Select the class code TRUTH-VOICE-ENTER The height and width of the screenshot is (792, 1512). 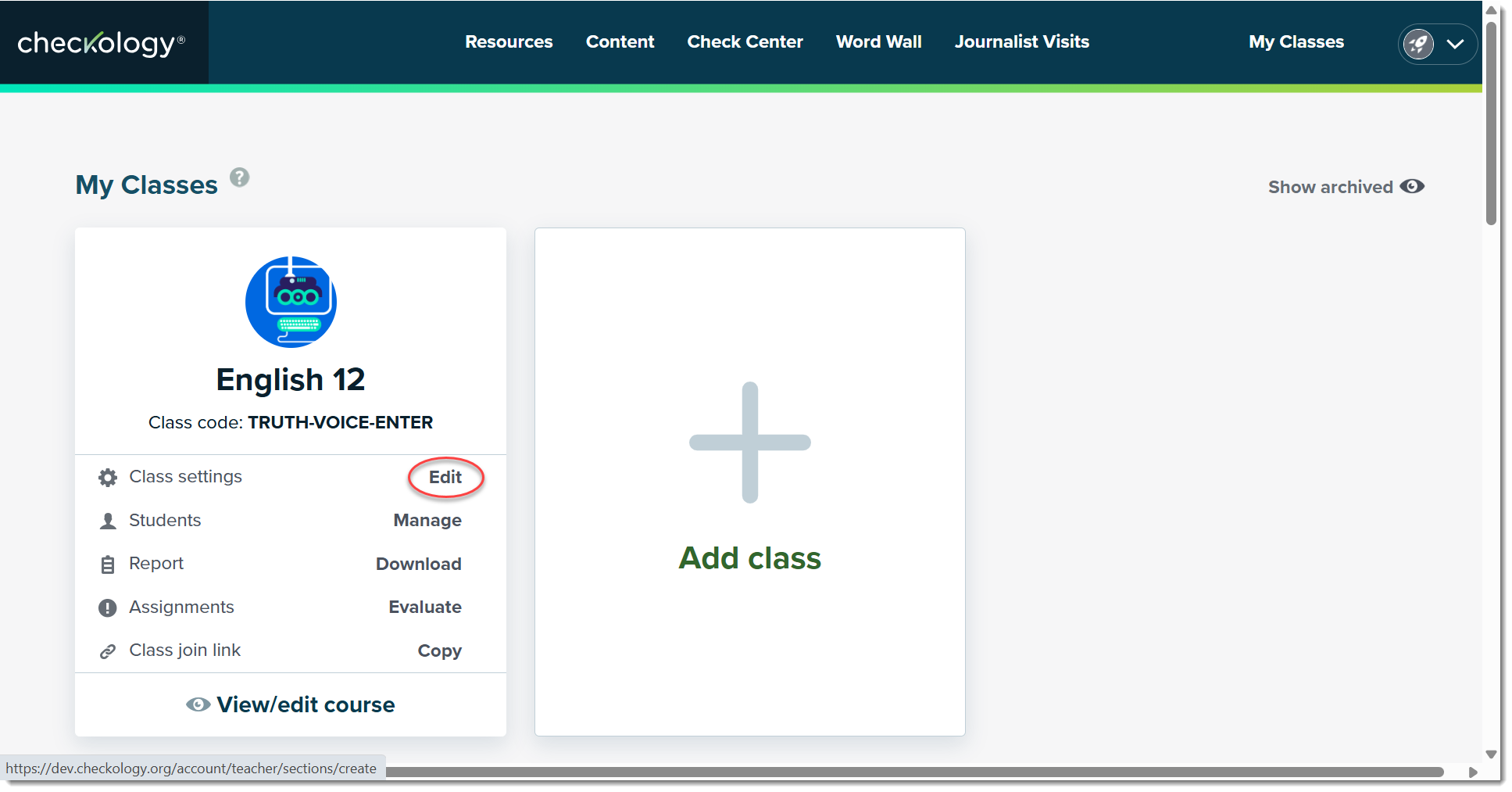click(x=340, y=422)
